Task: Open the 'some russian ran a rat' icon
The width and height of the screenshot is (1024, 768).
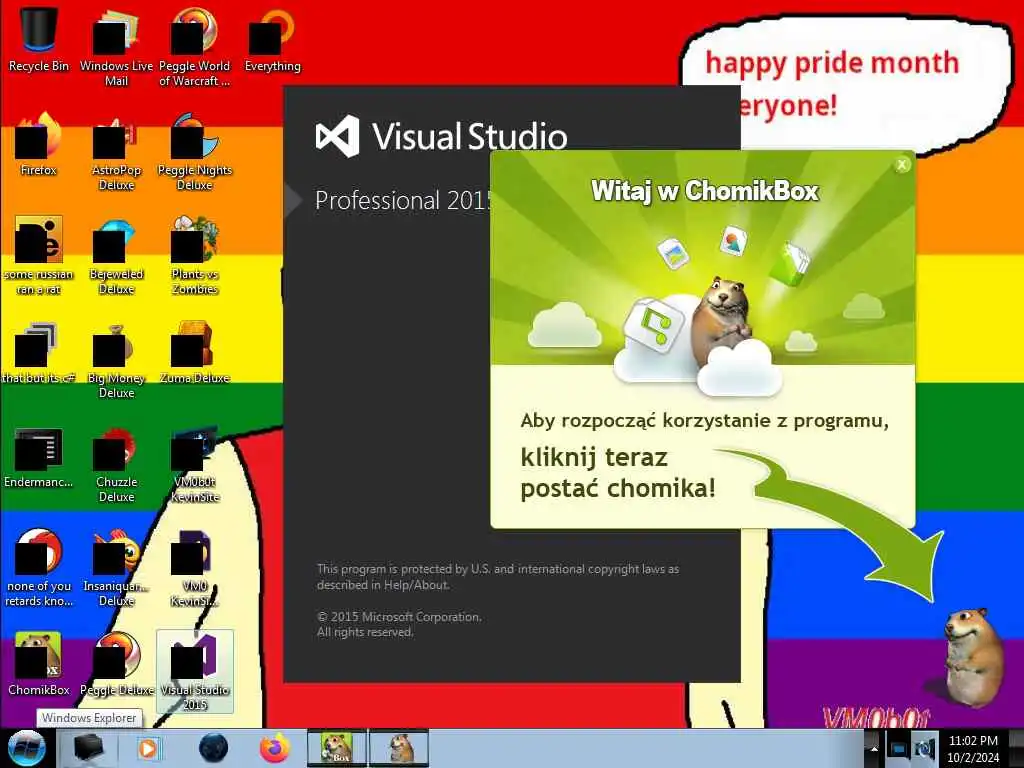Action: 39,255
